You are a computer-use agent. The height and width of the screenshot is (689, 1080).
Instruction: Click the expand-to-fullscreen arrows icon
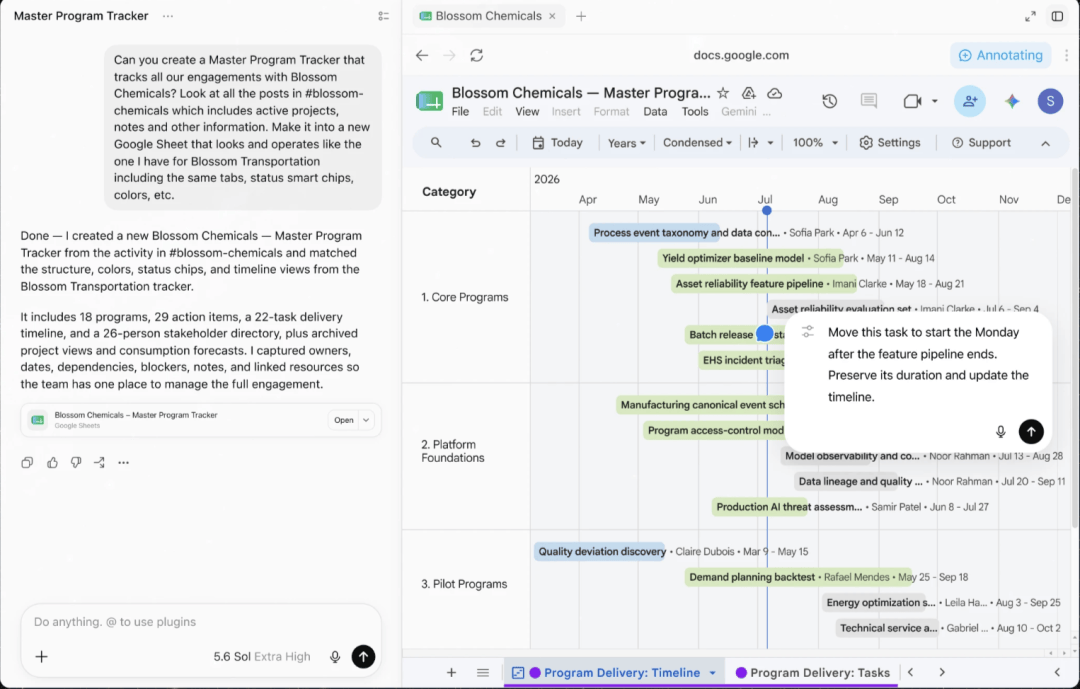(1030, 16)
